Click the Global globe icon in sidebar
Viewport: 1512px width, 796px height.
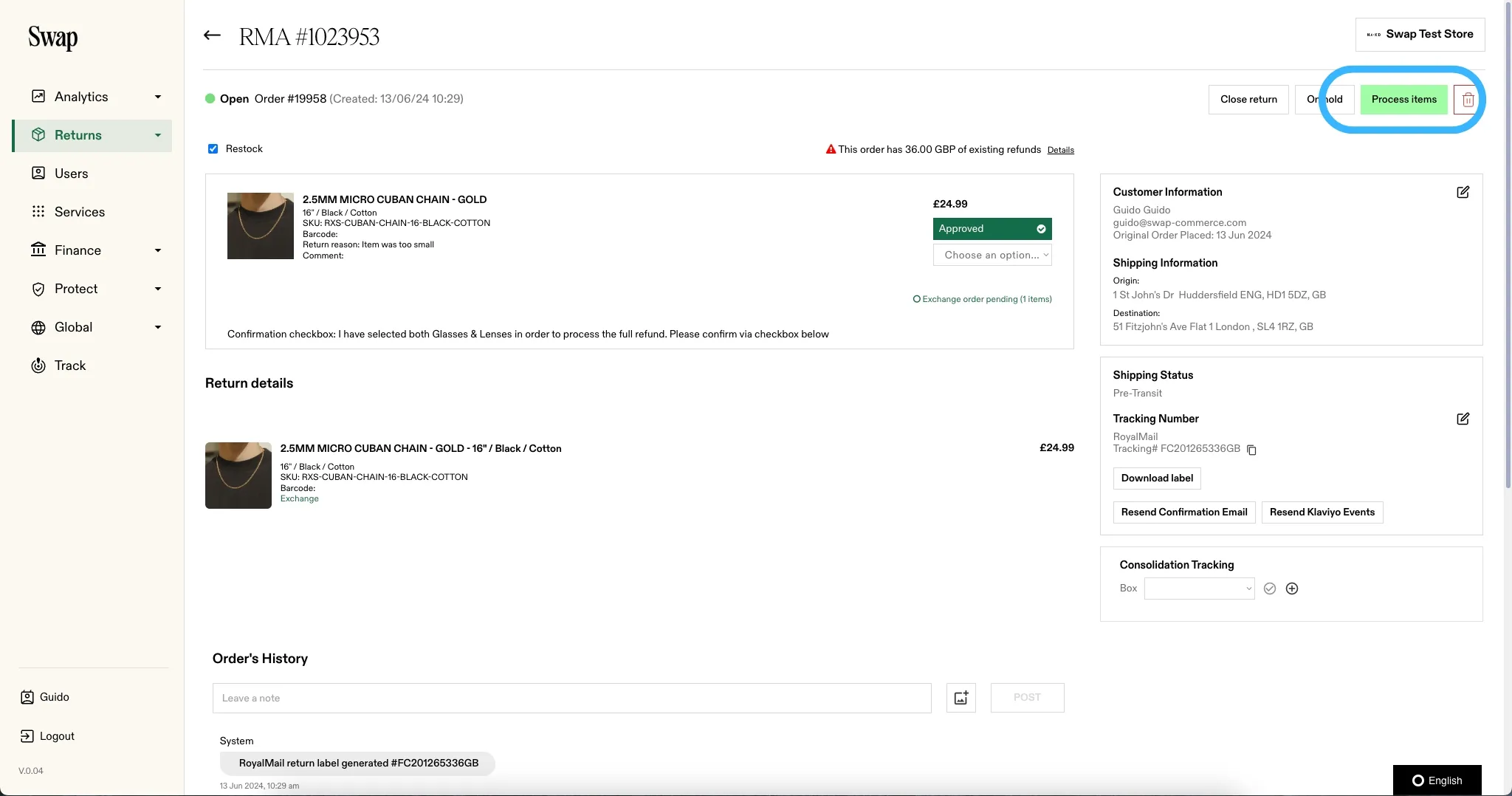coord(38,327)
